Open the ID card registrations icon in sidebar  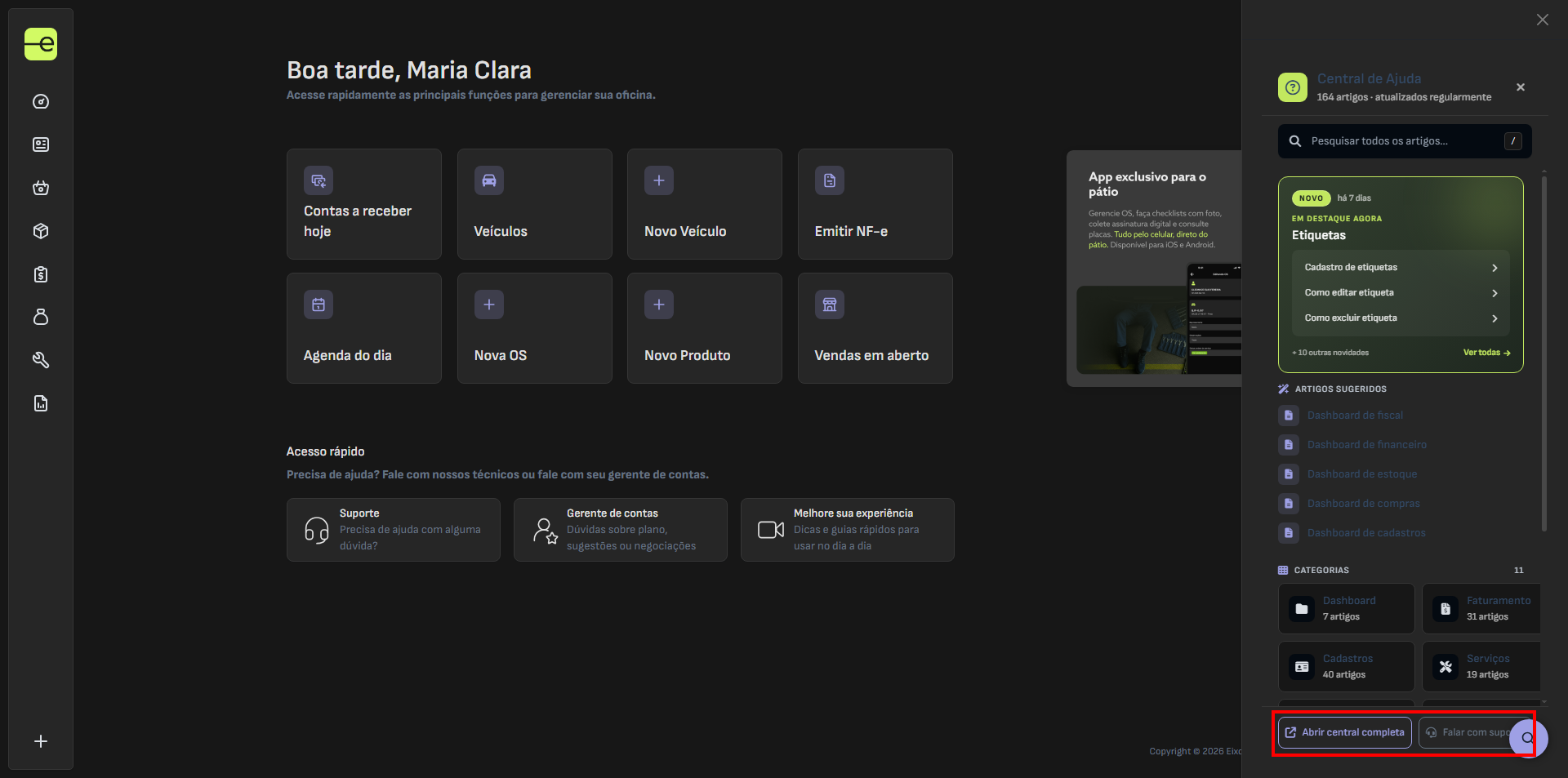point(41,144)
